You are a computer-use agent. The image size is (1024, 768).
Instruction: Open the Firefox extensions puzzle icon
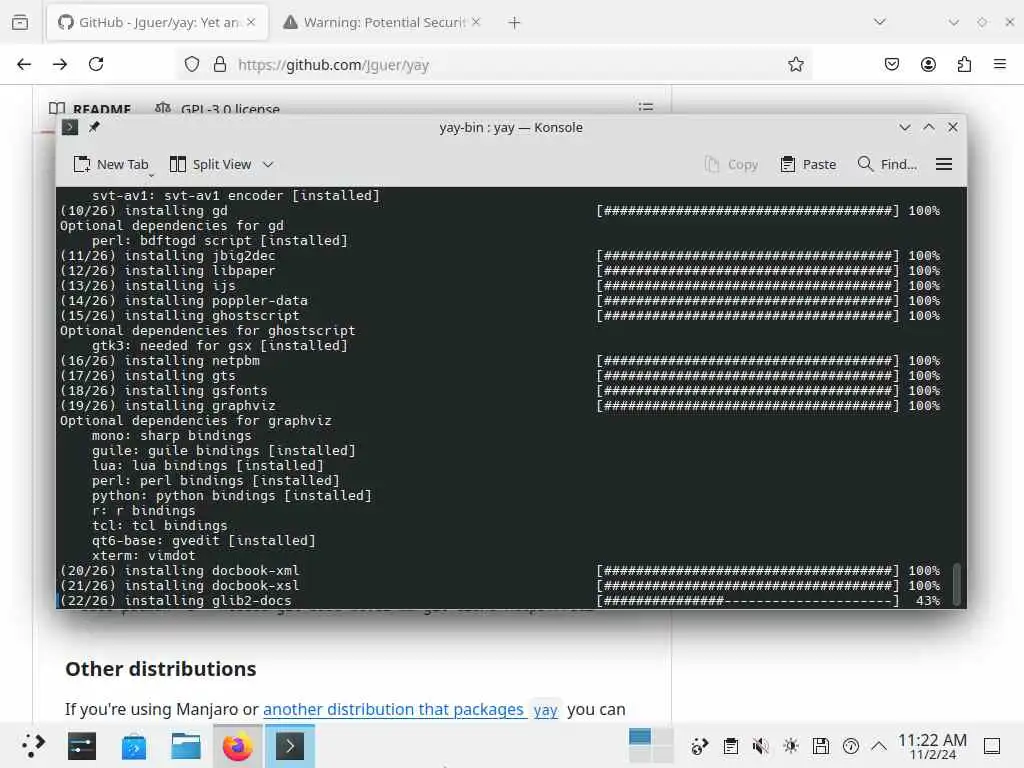[964, 64]
